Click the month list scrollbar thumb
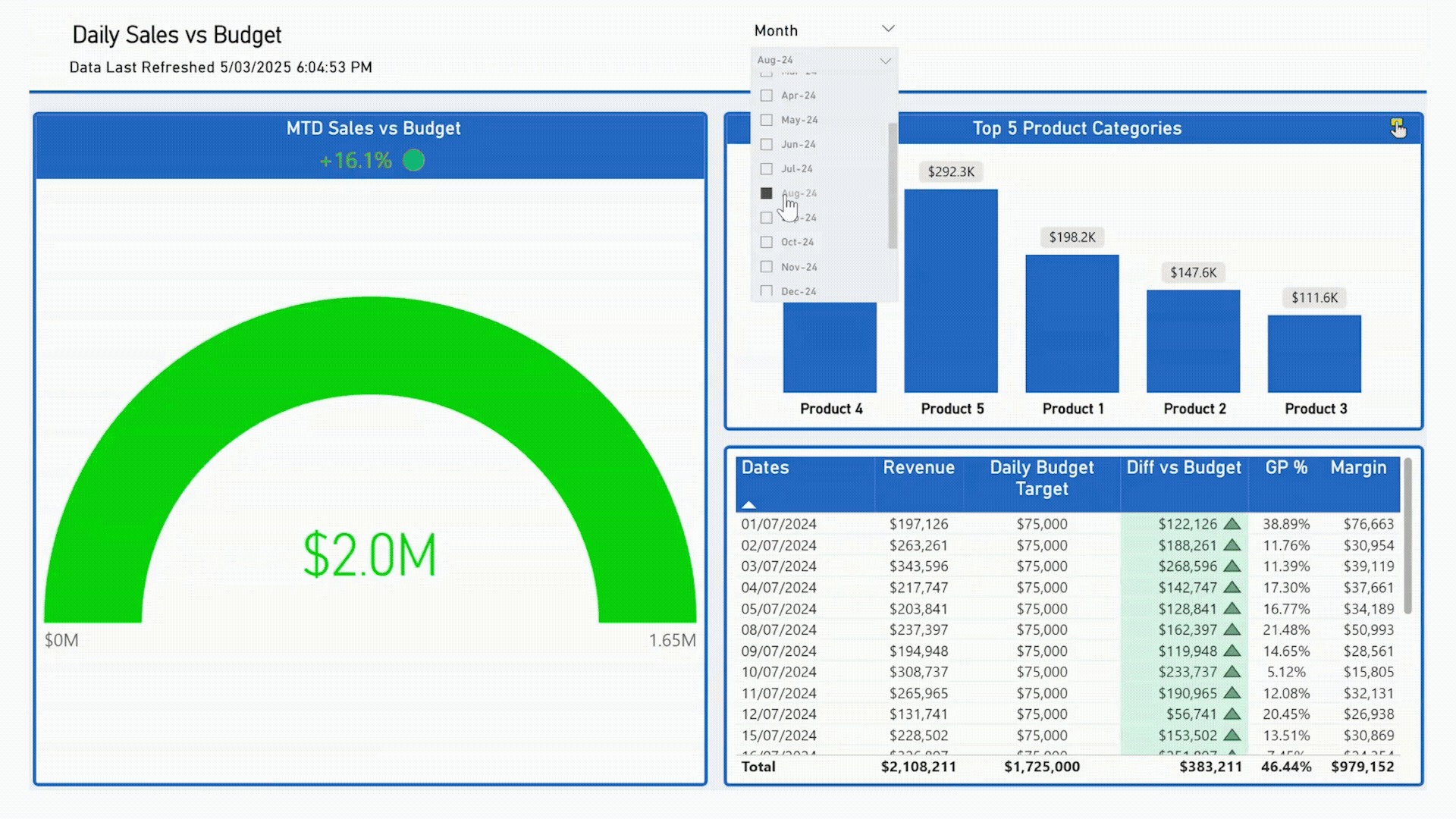The image size is (1456, 819). click(x=893, y=186)
